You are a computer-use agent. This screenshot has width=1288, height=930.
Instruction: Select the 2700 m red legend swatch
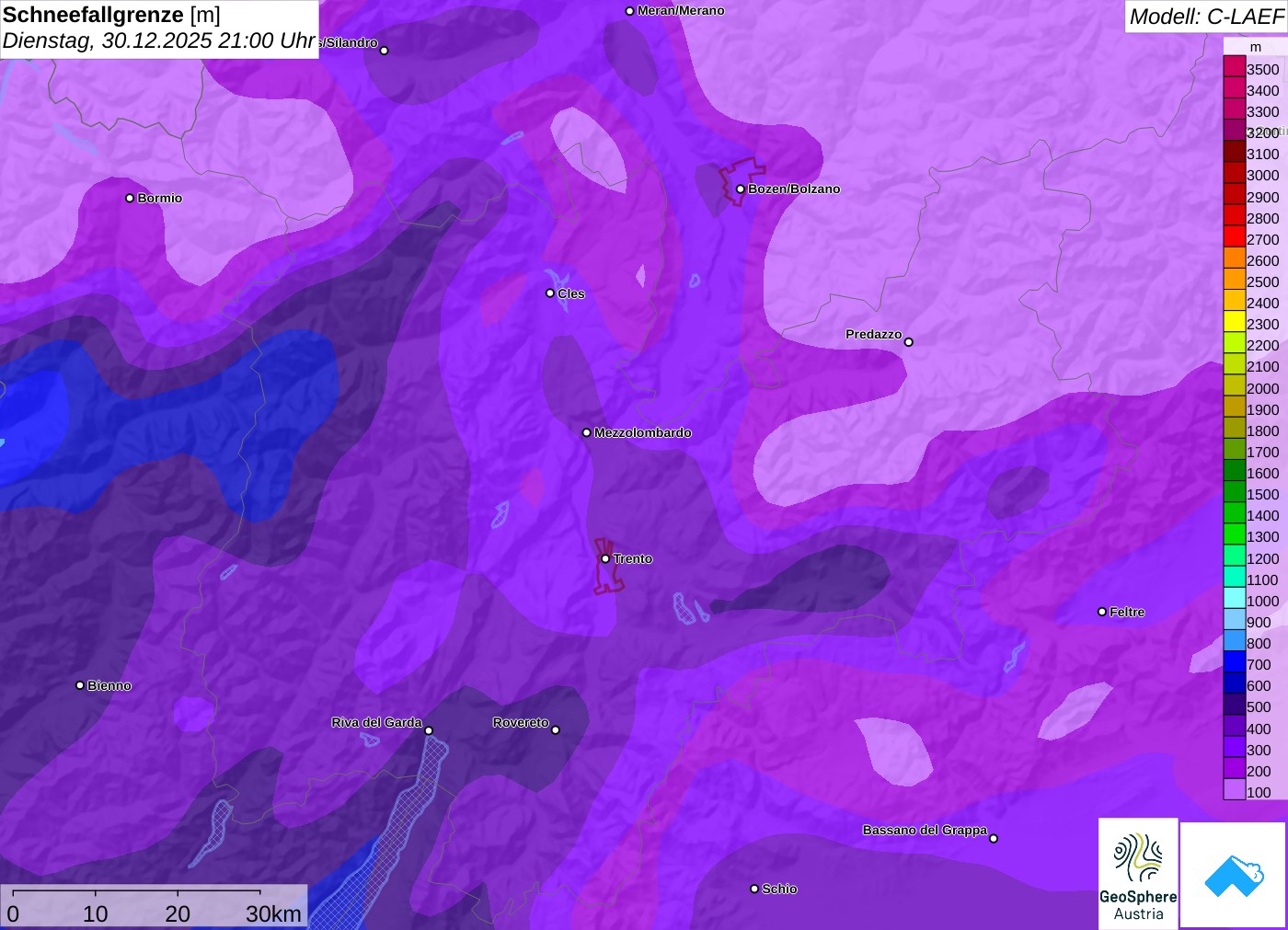click(x=1234, y=237)
